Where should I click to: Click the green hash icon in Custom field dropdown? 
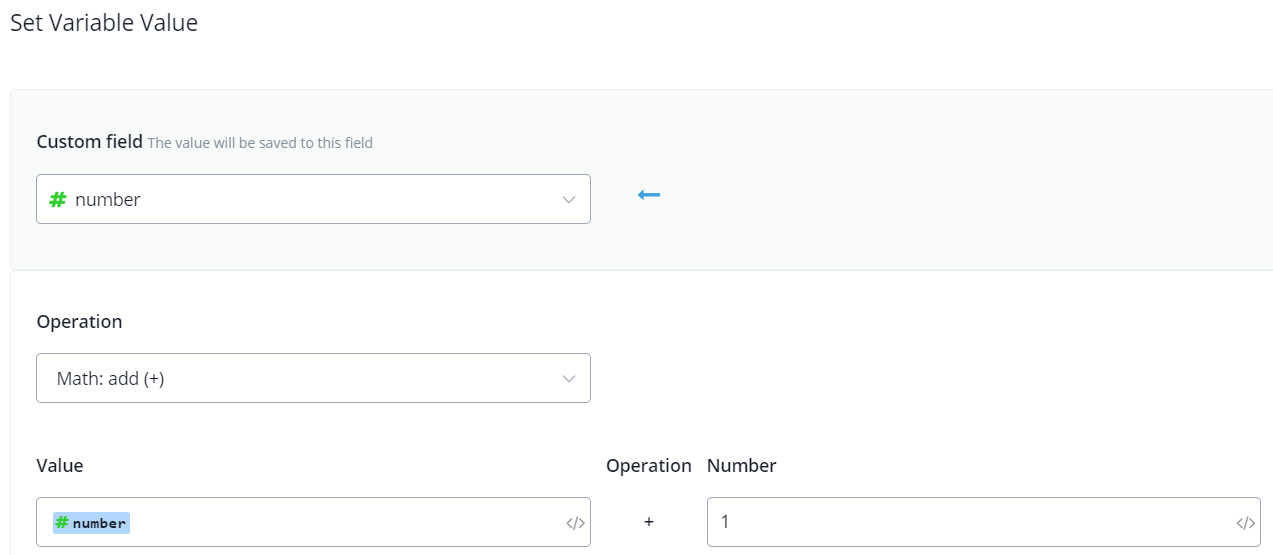[x=58, y=199]
